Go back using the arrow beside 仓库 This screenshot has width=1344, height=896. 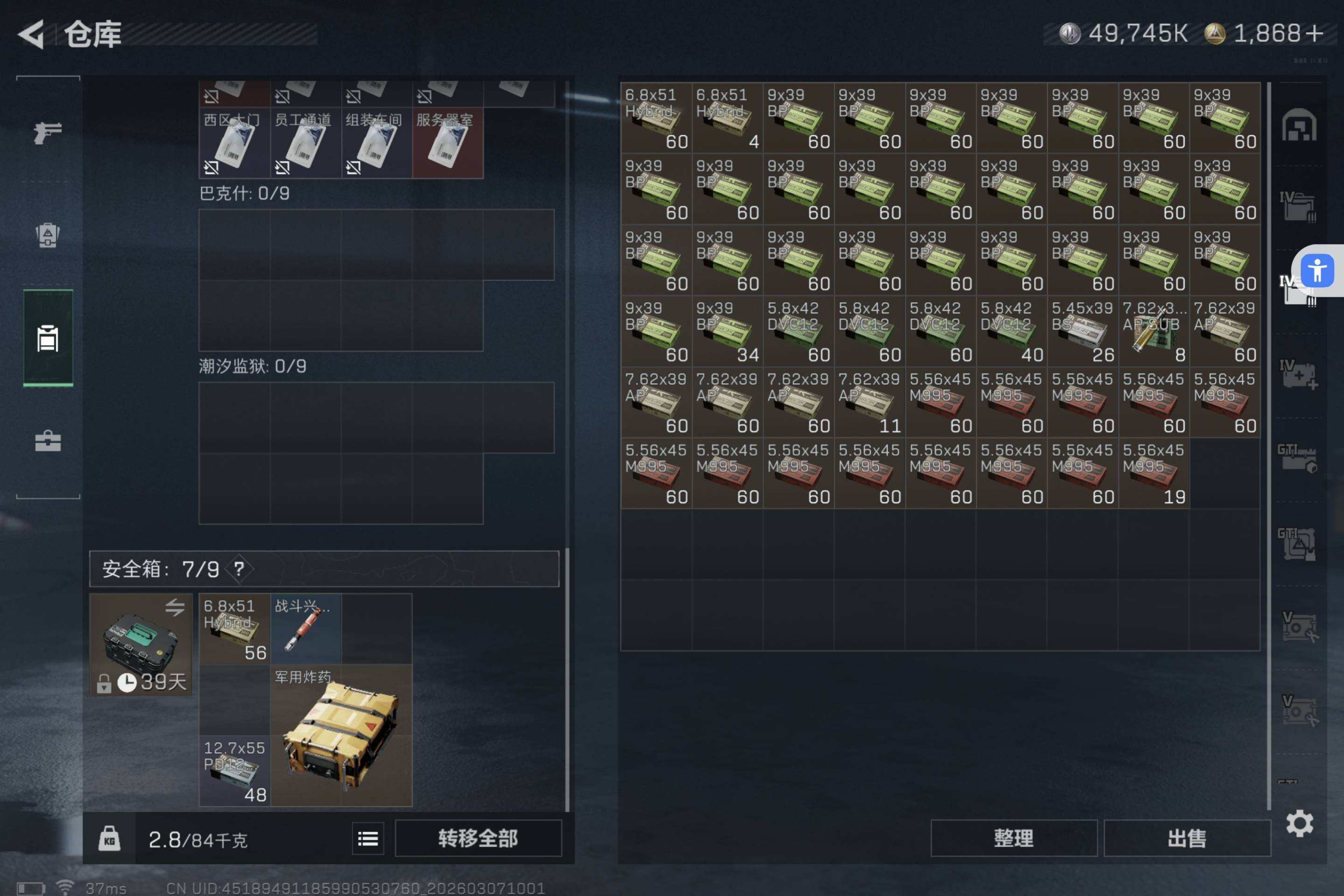pos(31,34)
